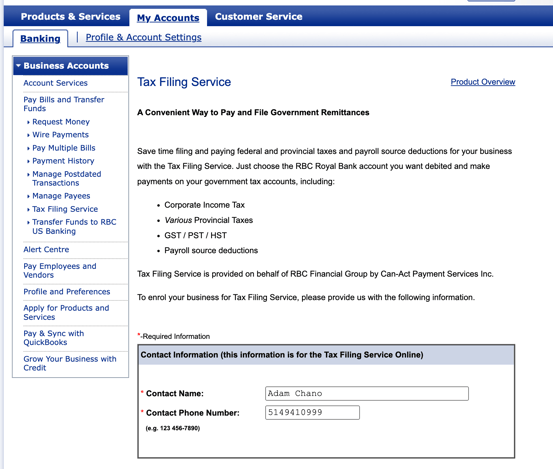Select Pay Multiple Bills
The width and height of the screenshot is (553, 469).
click(x=64, y=148)
